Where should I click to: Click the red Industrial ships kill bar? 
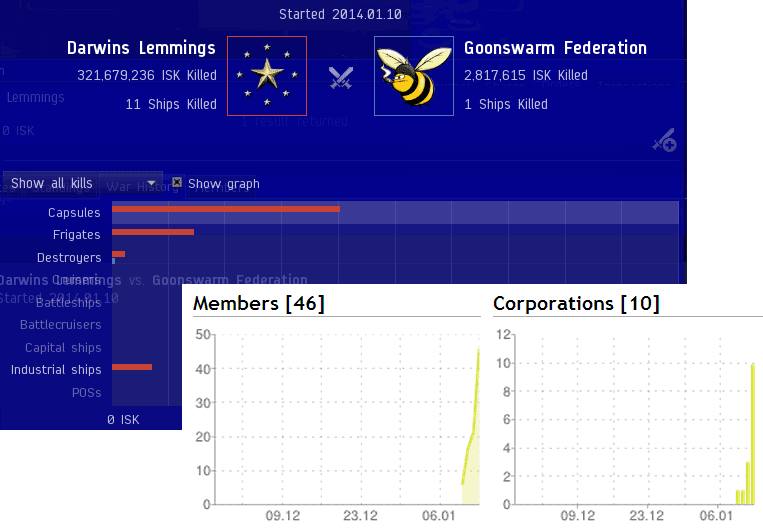132,367
